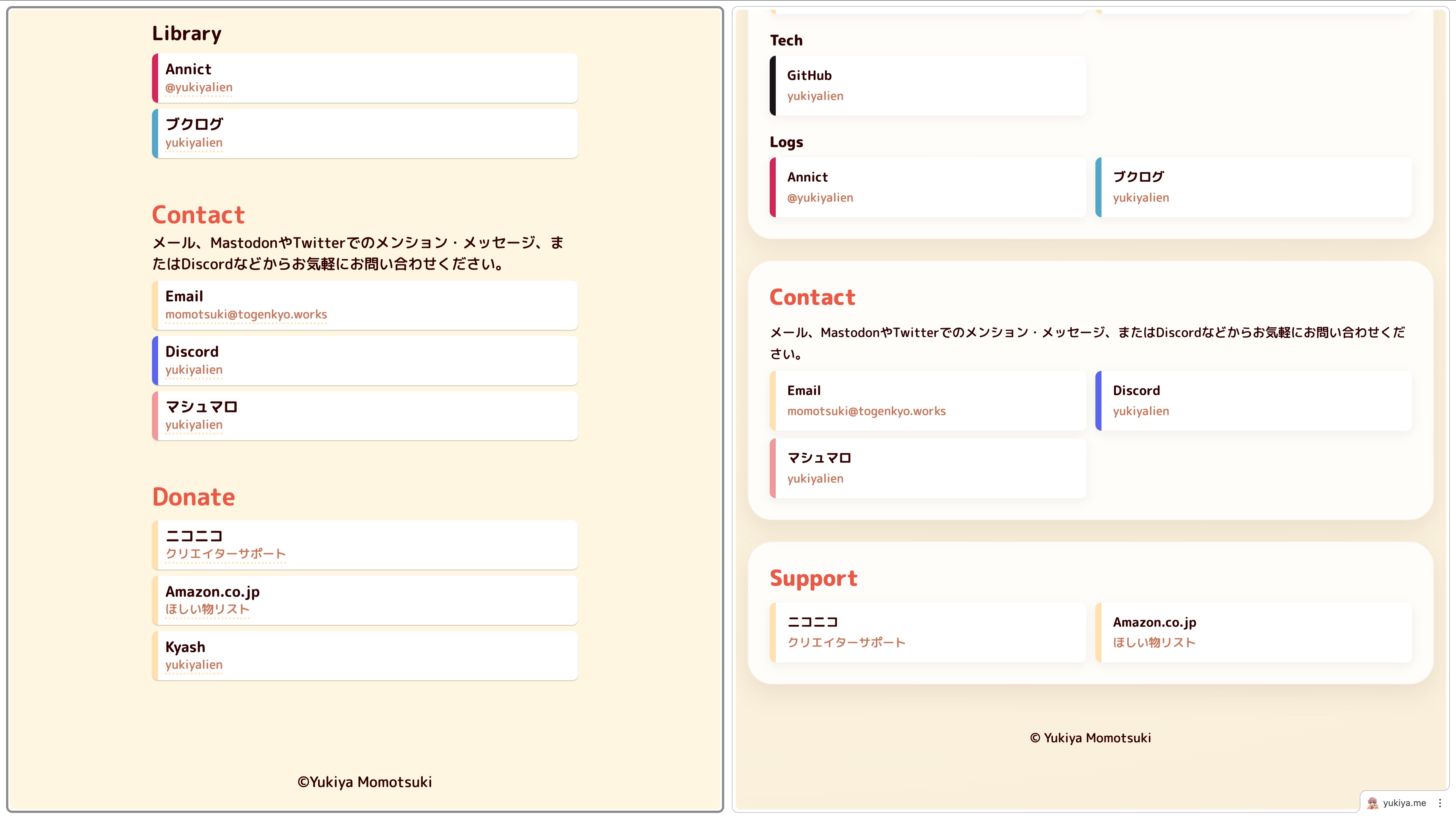Click the momotsuki@togenkyo.works email in left panel

coord(246,314)
